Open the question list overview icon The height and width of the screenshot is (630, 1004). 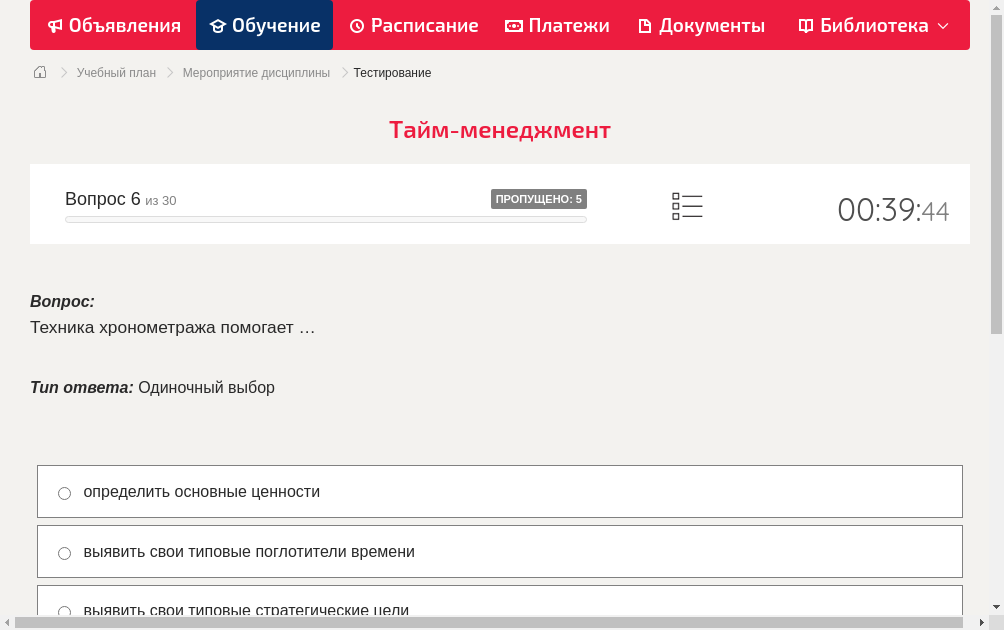pos(687,205)
